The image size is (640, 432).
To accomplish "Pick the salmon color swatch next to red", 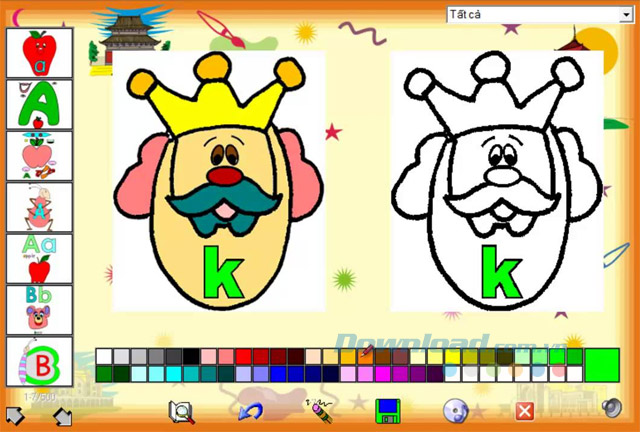I will coord(226,356).
